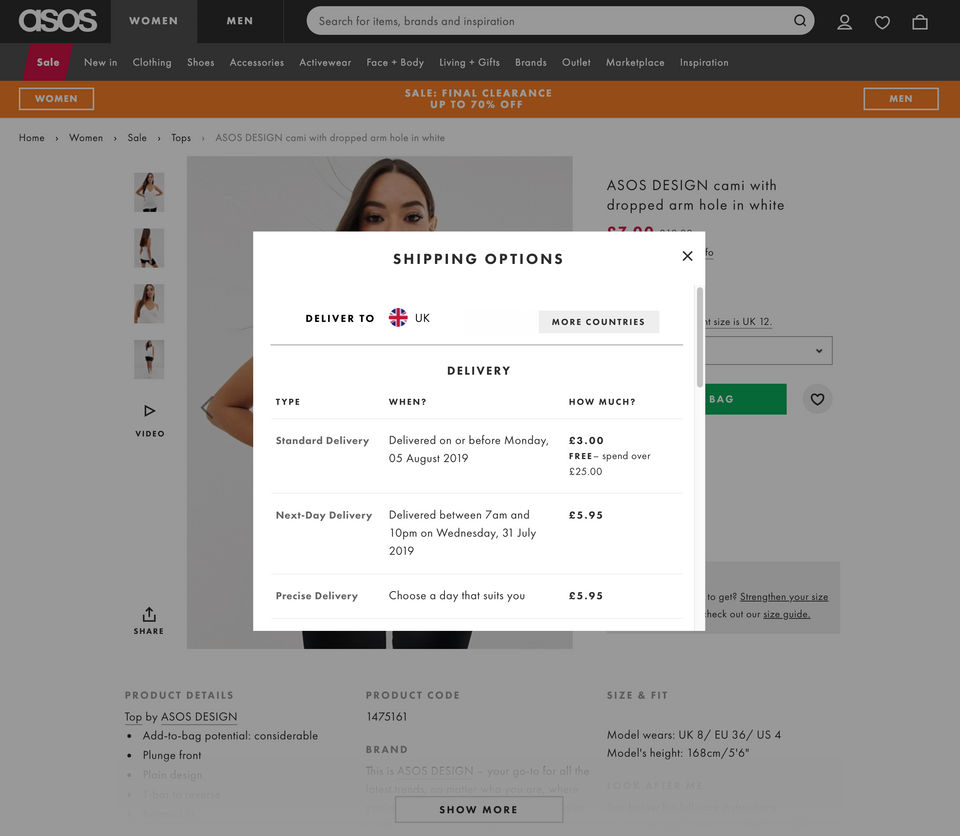This screenshot has width=960, height=836.
Task: Click product code 1475161
Action: [386, 717]
